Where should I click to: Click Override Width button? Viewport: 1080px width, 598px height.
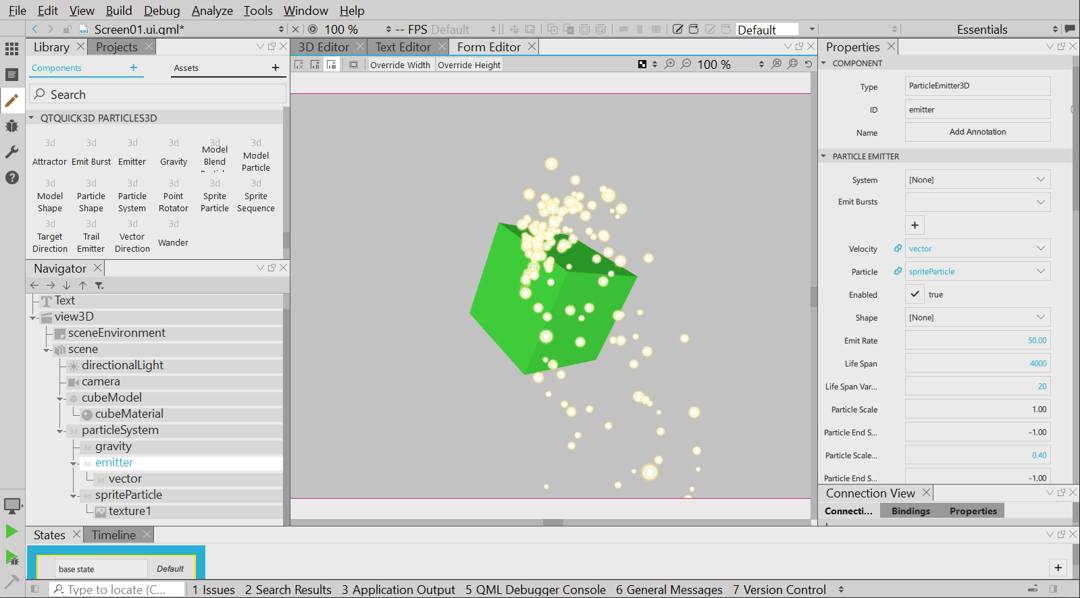click(x=400, y=65)
